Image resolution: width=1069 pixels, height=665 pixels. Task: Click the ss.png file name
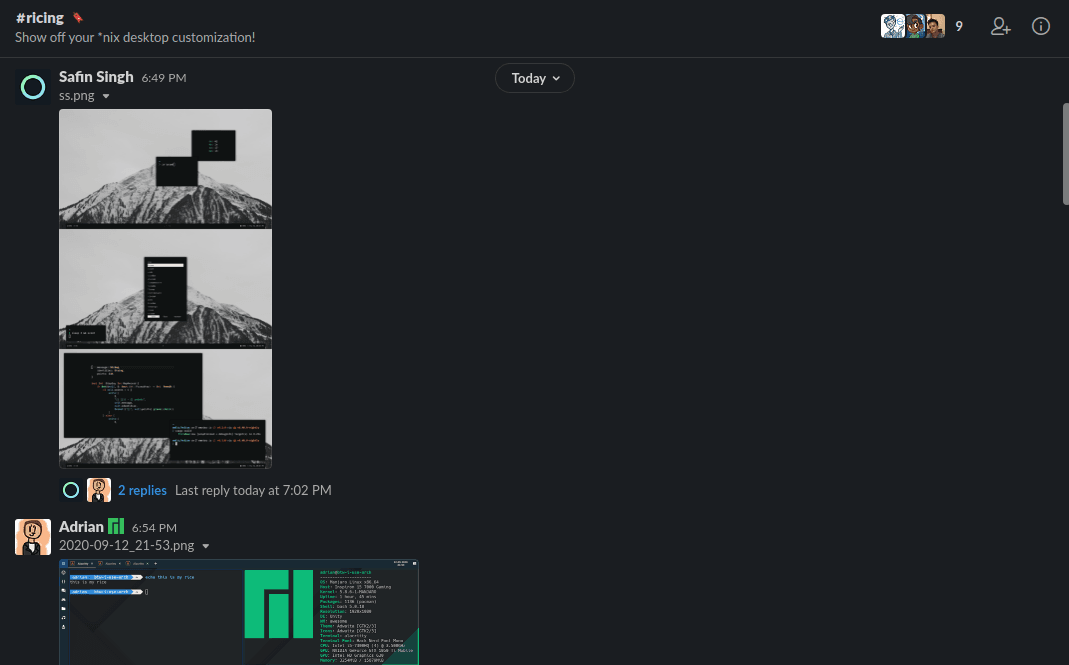click(x=76, y=95)
